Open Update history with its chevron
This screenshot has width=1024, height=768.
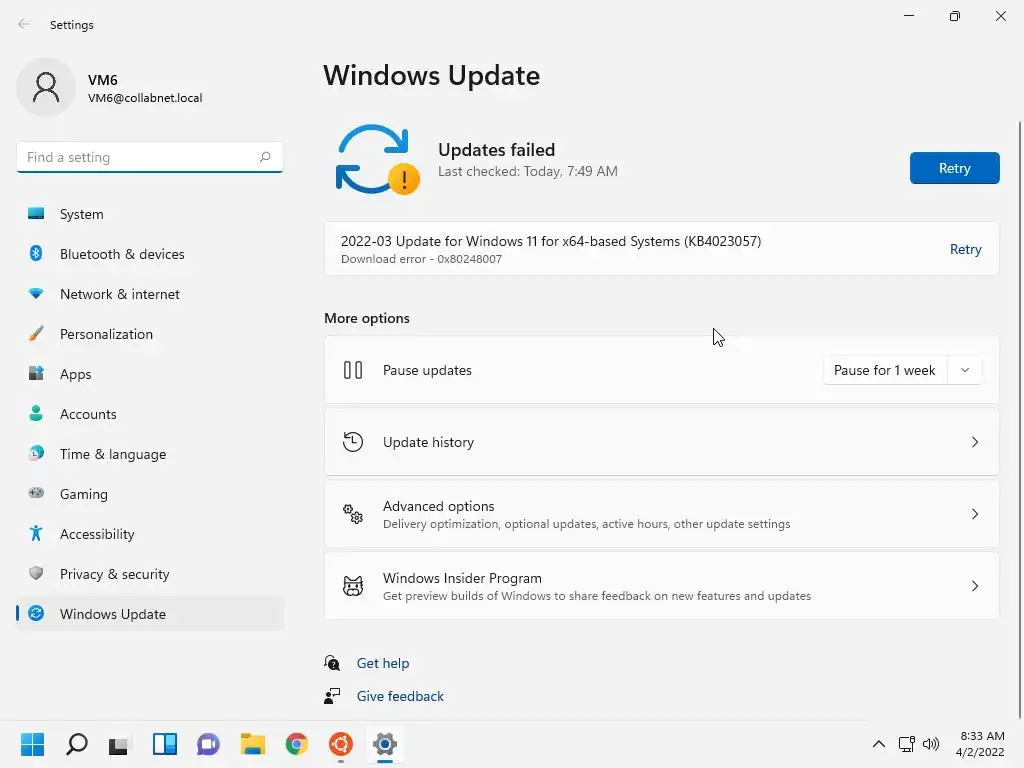point(974,442)
